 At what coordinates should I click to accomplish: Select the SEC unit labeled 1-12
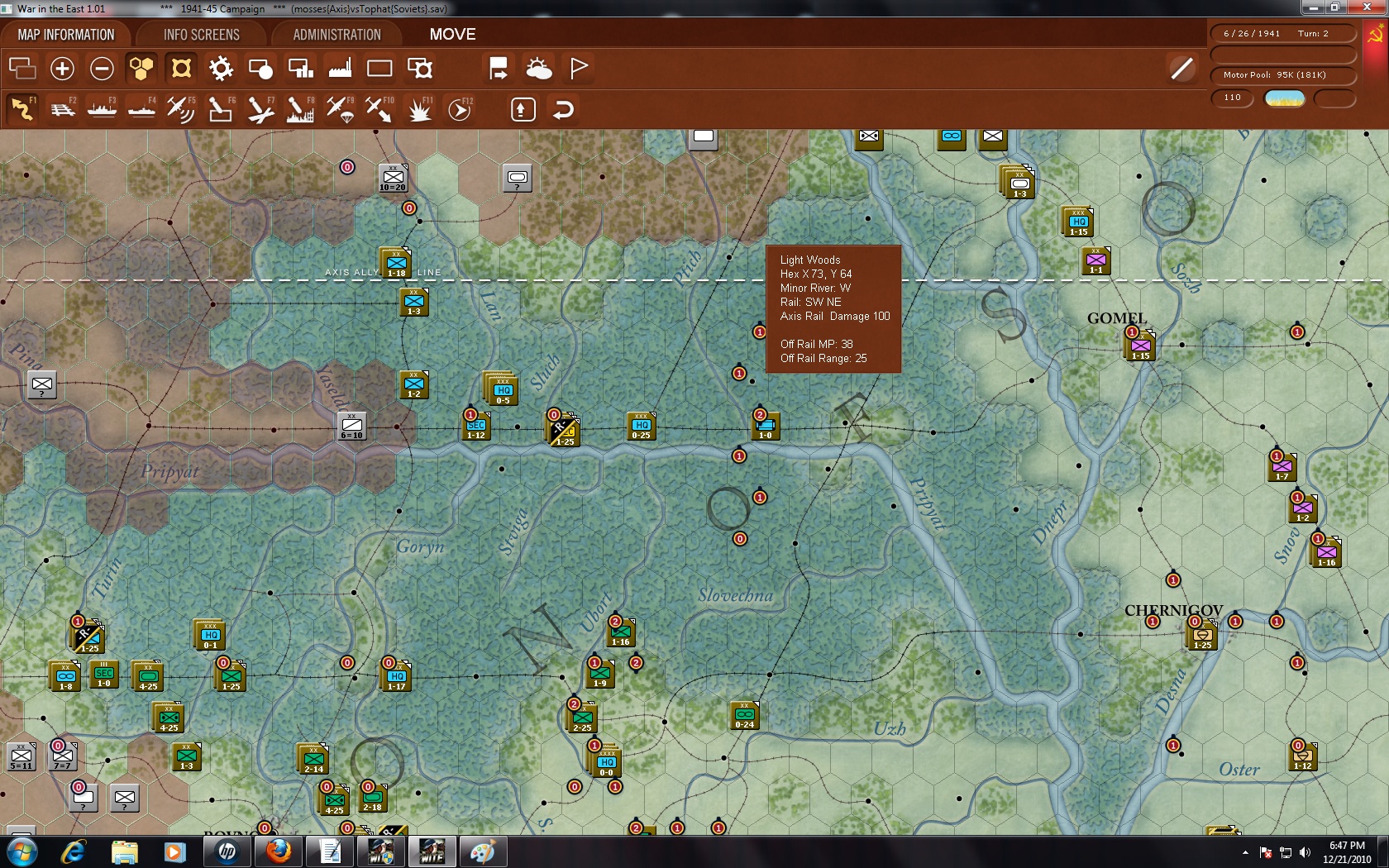coord(476,425)
